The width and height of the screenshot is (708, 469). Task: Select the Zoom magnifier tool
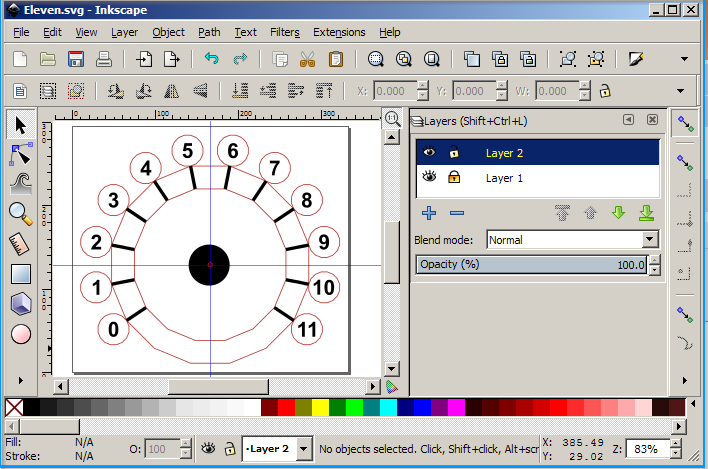(x=21, y=213)
